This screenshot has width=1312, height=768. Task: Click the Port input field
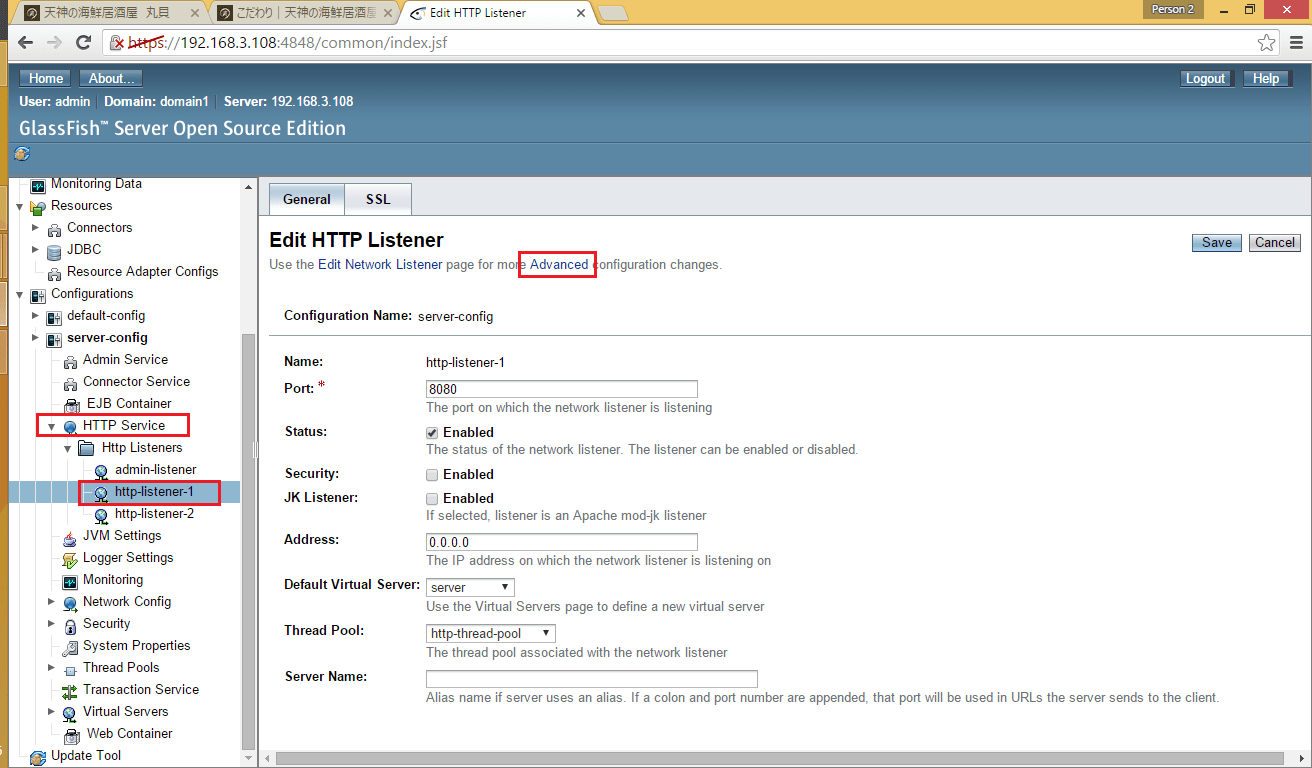tap(562, 389)
